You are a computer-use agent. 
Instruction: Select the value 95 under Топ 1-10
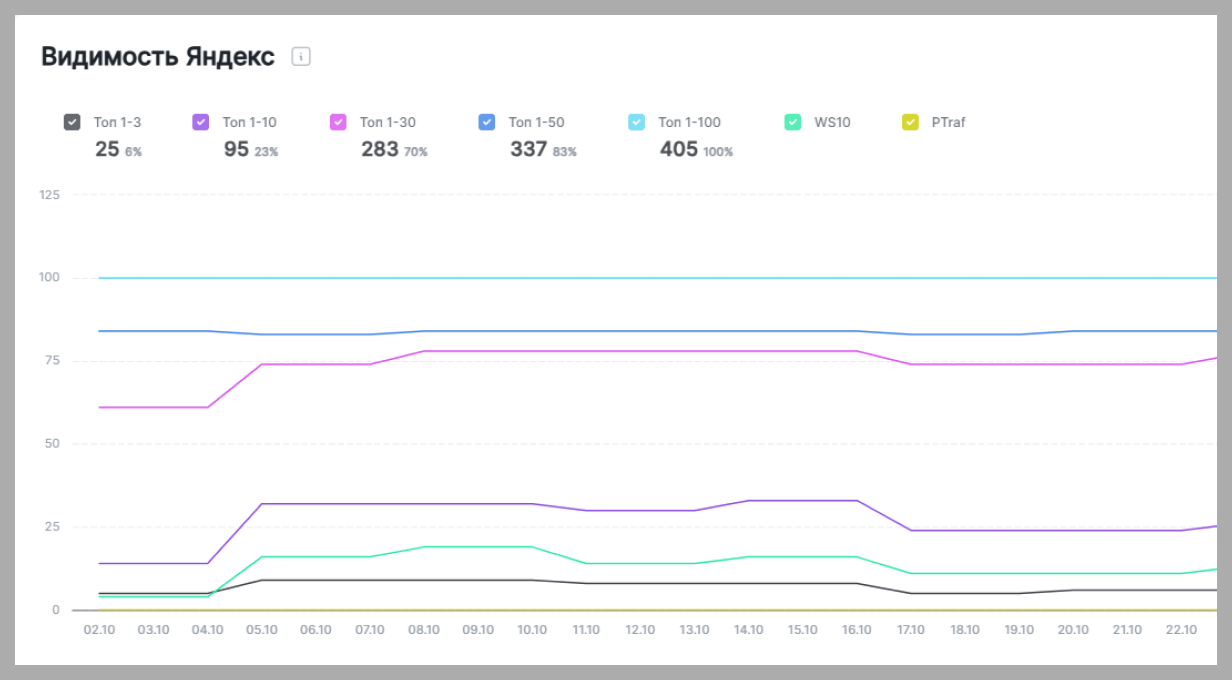236,149
